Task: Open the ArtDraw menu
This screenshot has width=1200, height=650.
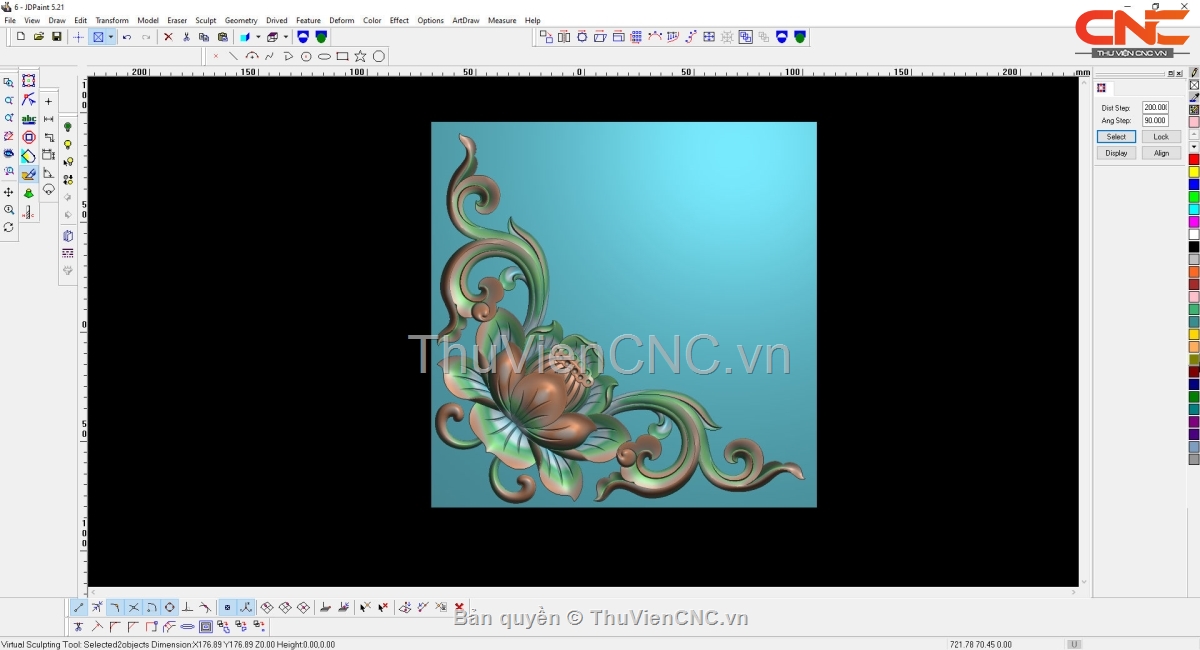Action: click(465, 20)
